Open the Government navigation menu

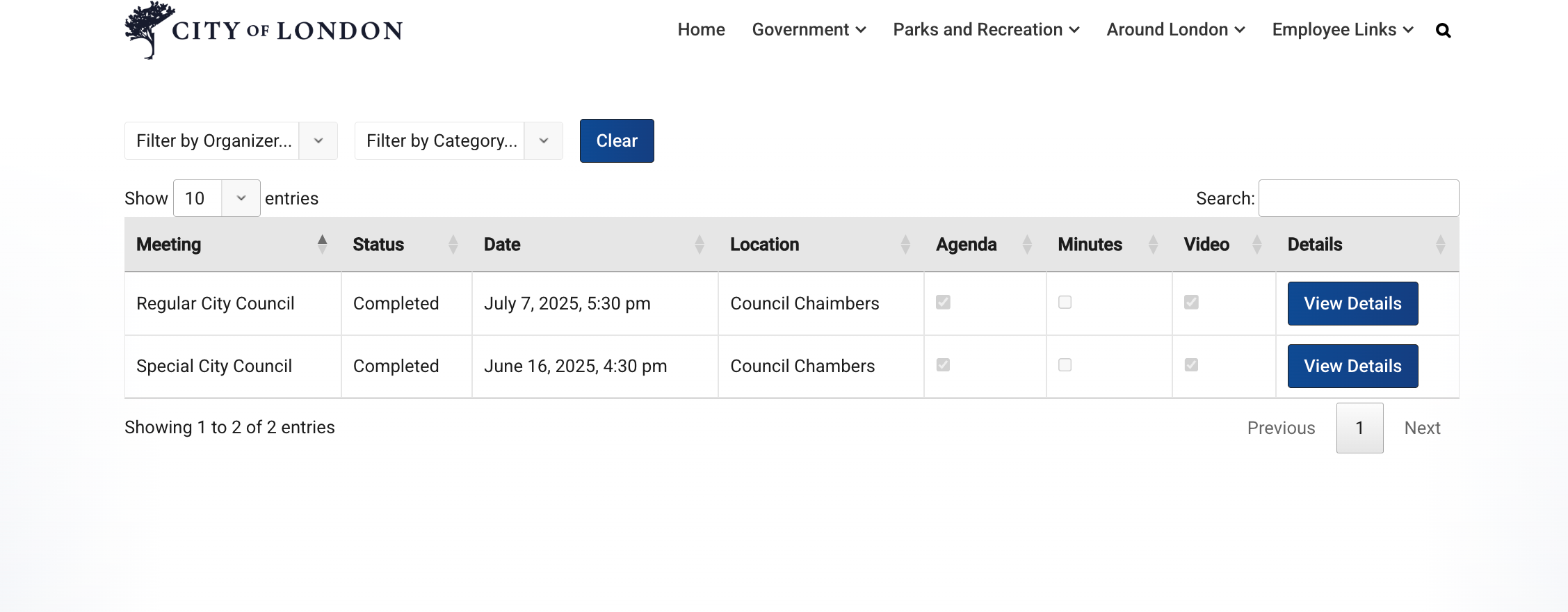809,30
